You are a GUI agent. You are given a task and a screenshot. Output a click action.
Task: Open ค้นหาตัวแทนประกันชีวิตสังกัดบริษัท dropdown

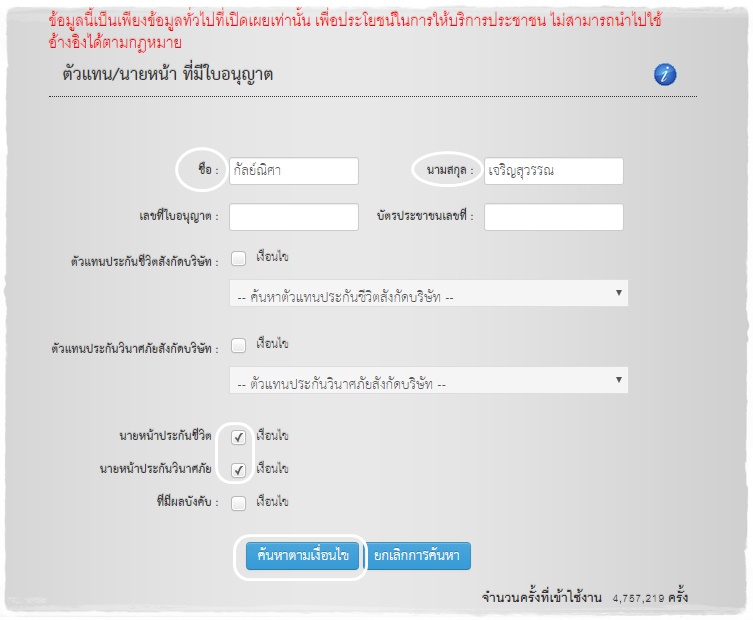[x=429, y=293]
